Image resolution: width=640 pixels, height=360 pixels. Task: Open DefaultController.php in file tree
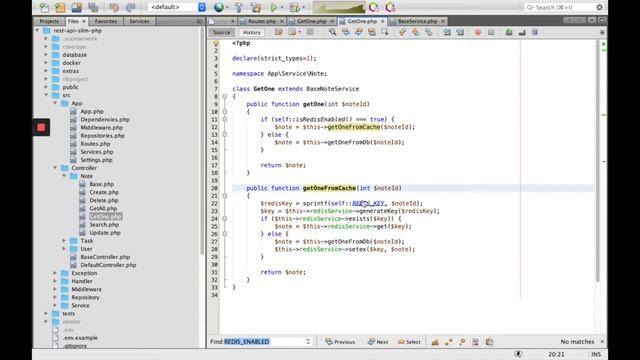click(x=108, y=265)
